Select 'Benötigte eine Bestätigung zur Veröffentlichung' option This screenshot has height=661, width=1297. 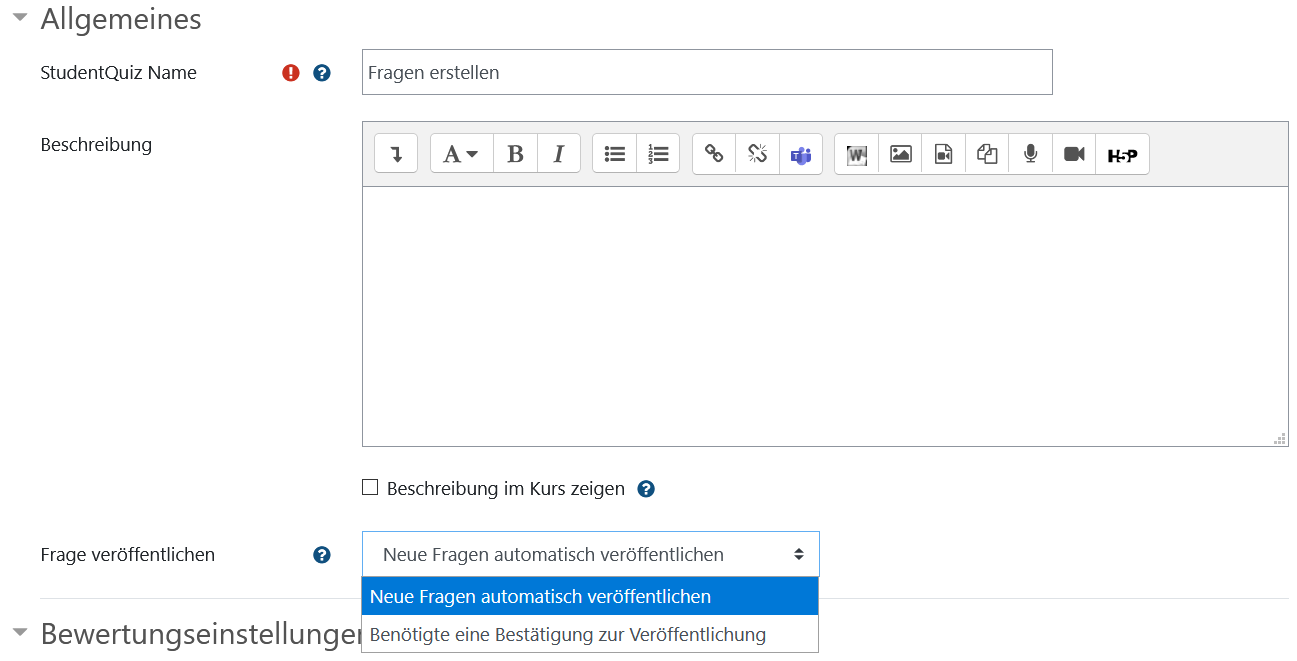click(567, 634)
